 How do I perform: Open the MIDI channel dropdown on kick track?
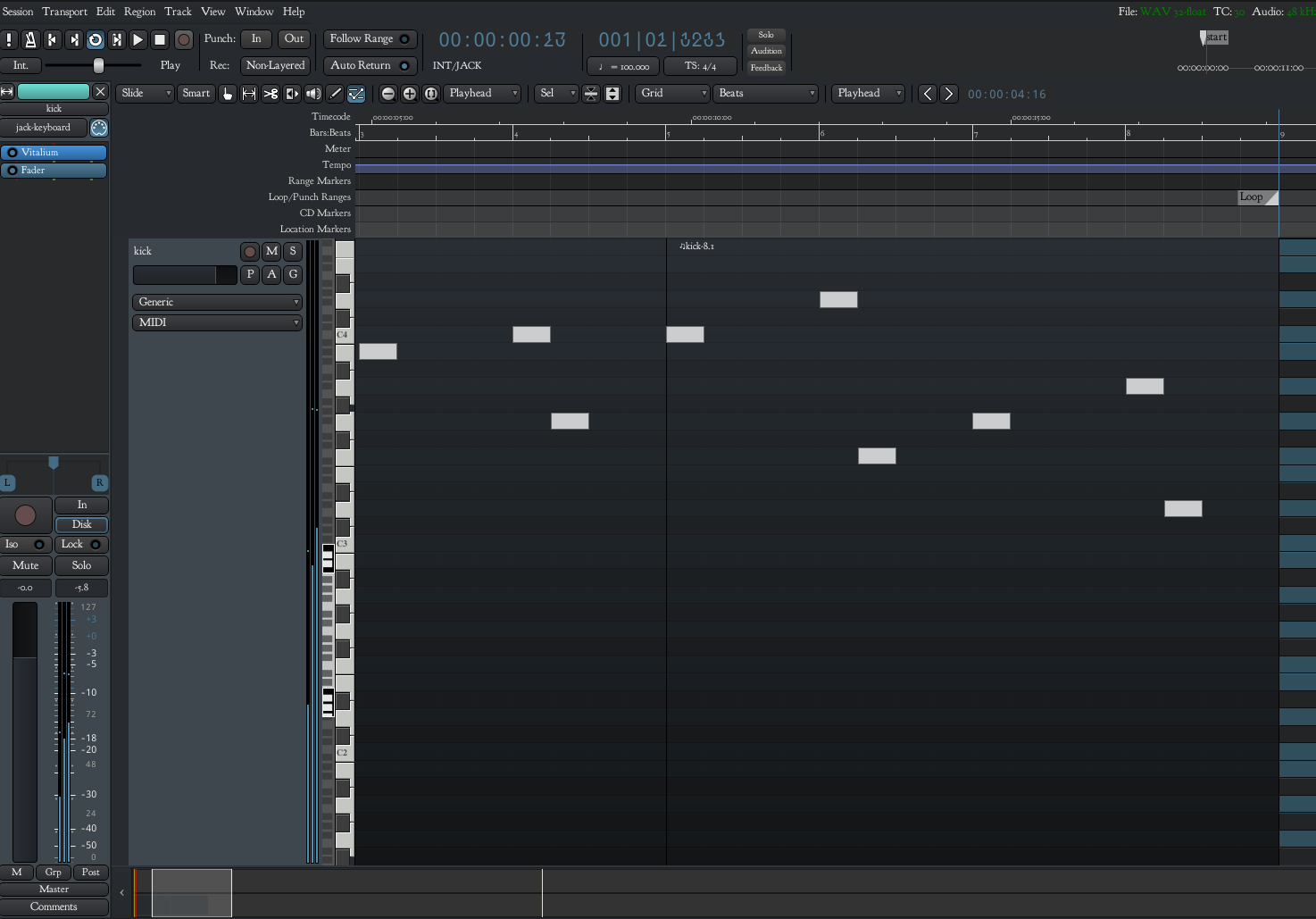pyautogui.click(x=217, y=322)
